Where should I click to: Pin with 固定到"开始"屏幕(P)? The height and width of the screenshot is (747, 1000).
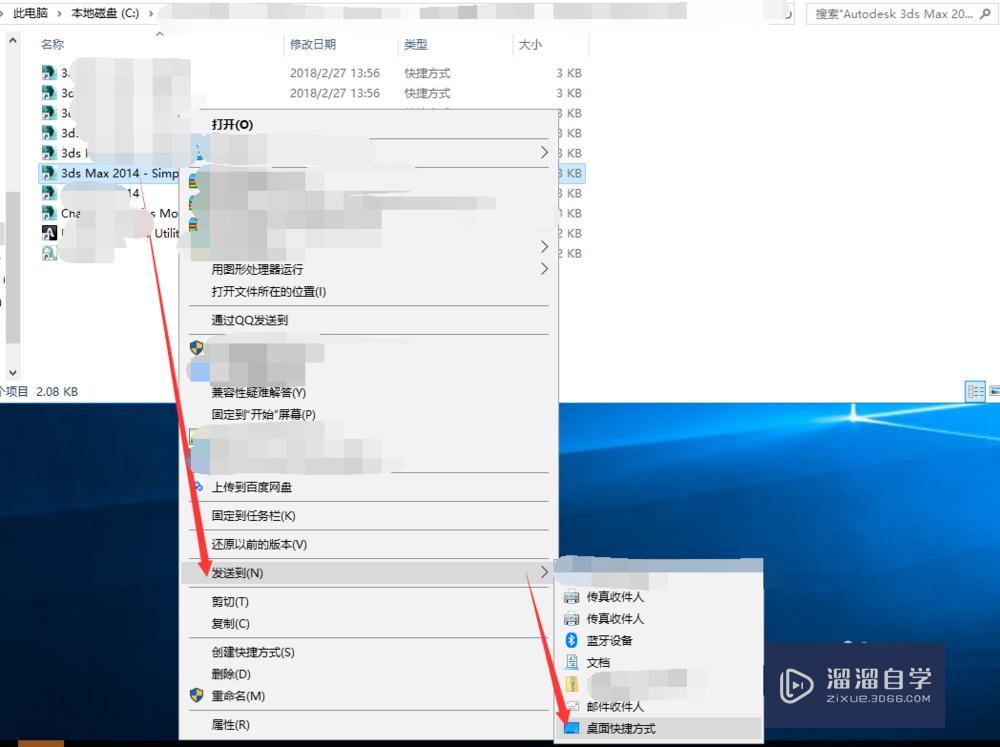tap(263, 414)
